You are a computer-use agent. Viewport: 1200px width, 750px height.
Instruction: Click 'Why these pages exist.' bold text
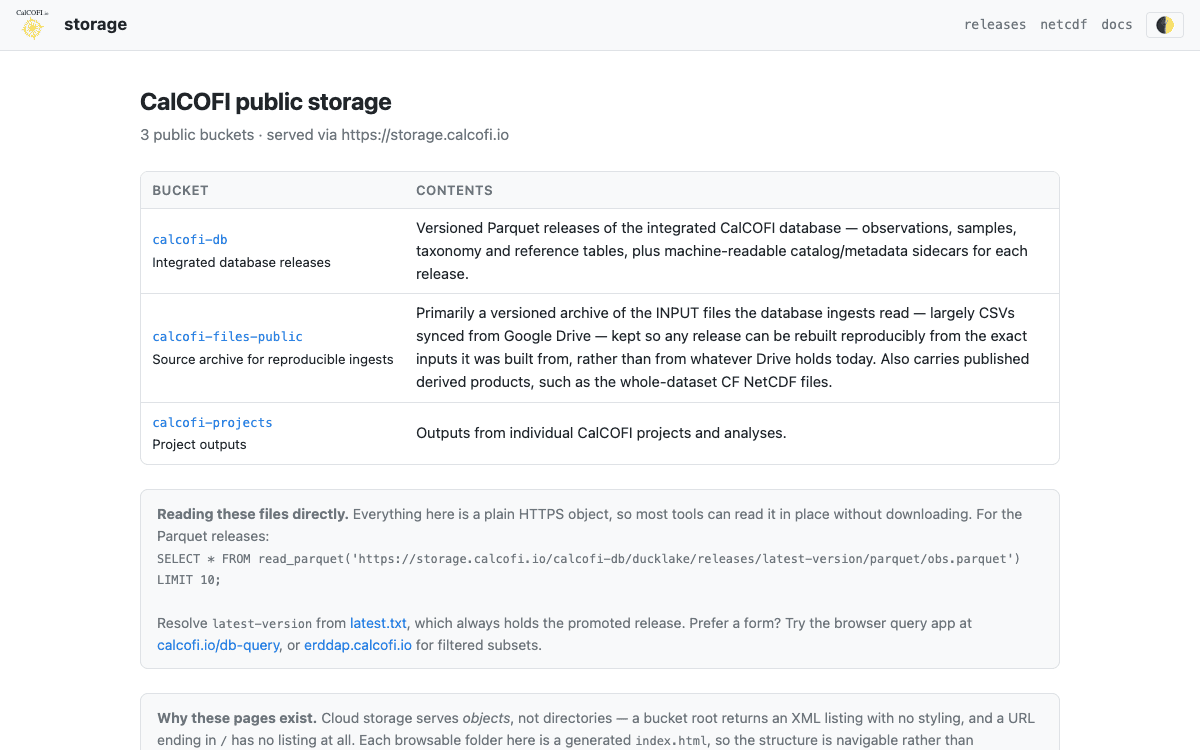tap(237, 719)
